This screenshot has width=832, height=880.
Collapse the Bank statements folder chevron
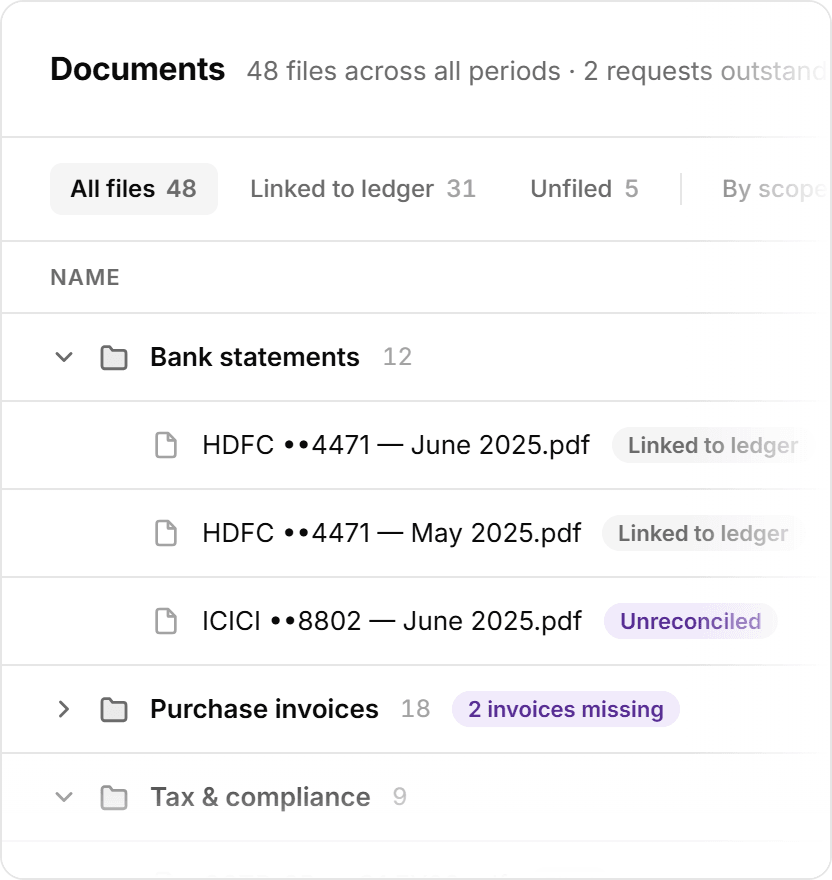(x=64, y=357)
